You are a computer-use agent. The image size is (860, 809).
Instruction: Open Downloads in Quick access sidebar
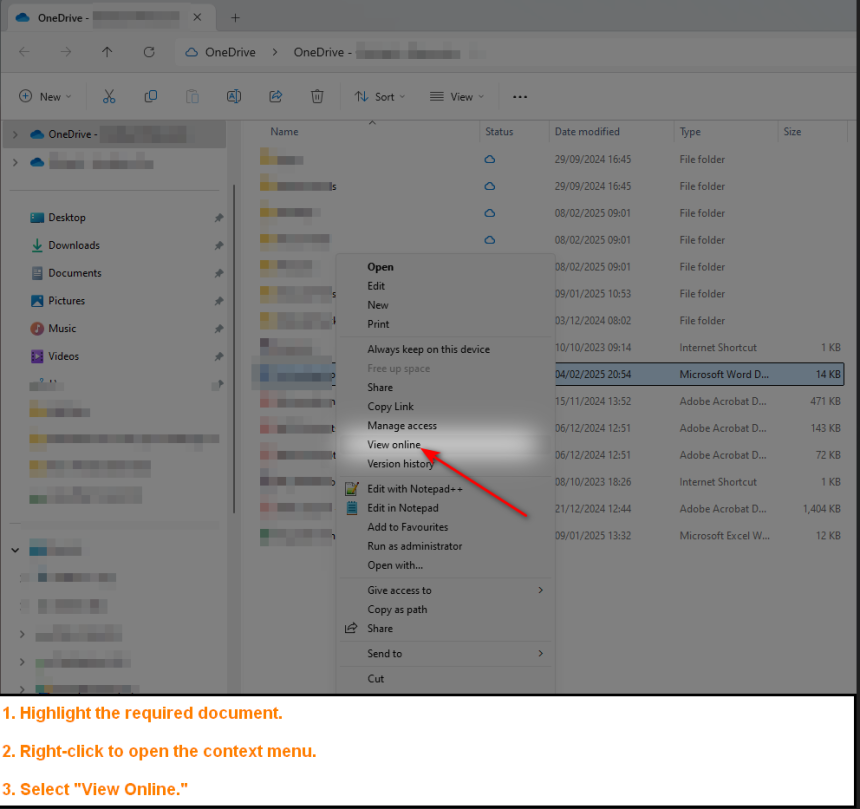pos(74,245)
